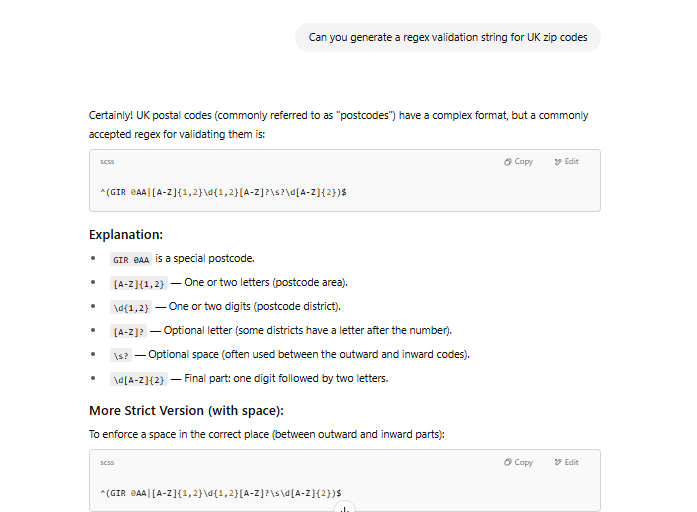
Task: Click the strict regex string with \s
Action: pyautogui.click(x=220, y=493)
